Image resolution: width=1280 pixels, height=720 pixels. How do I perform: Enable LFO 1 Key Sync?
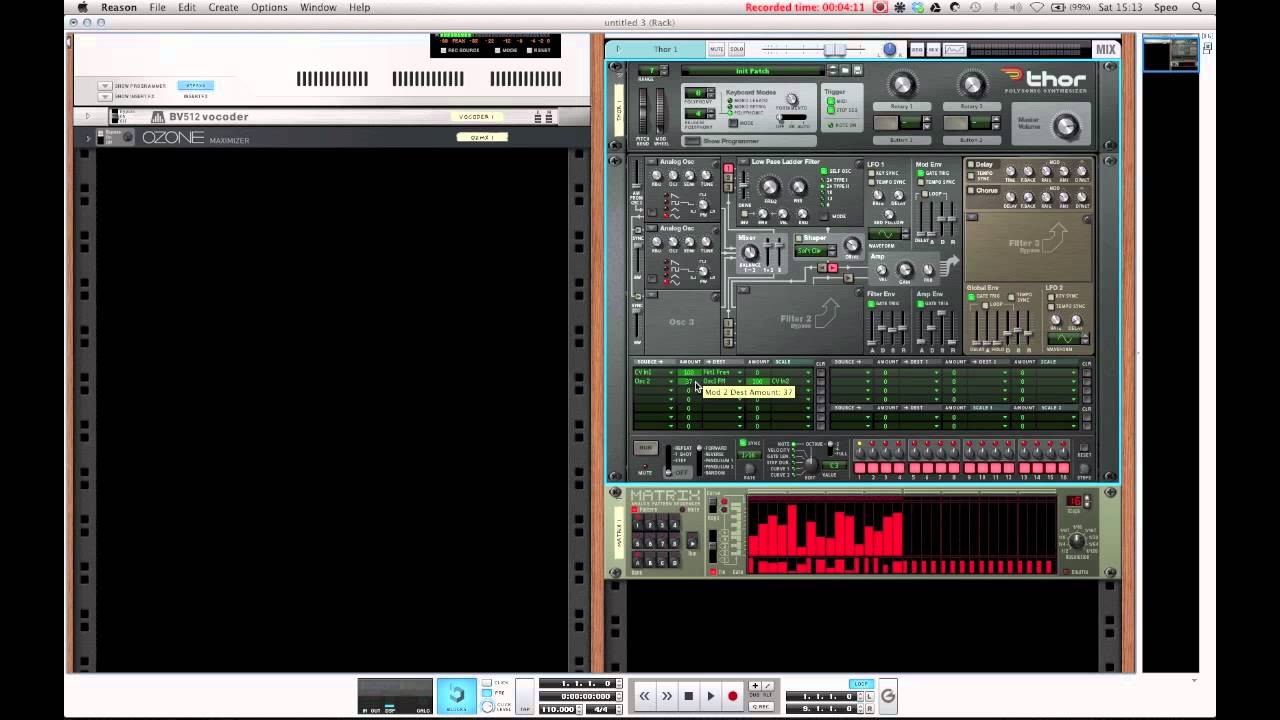click(871, 173)
